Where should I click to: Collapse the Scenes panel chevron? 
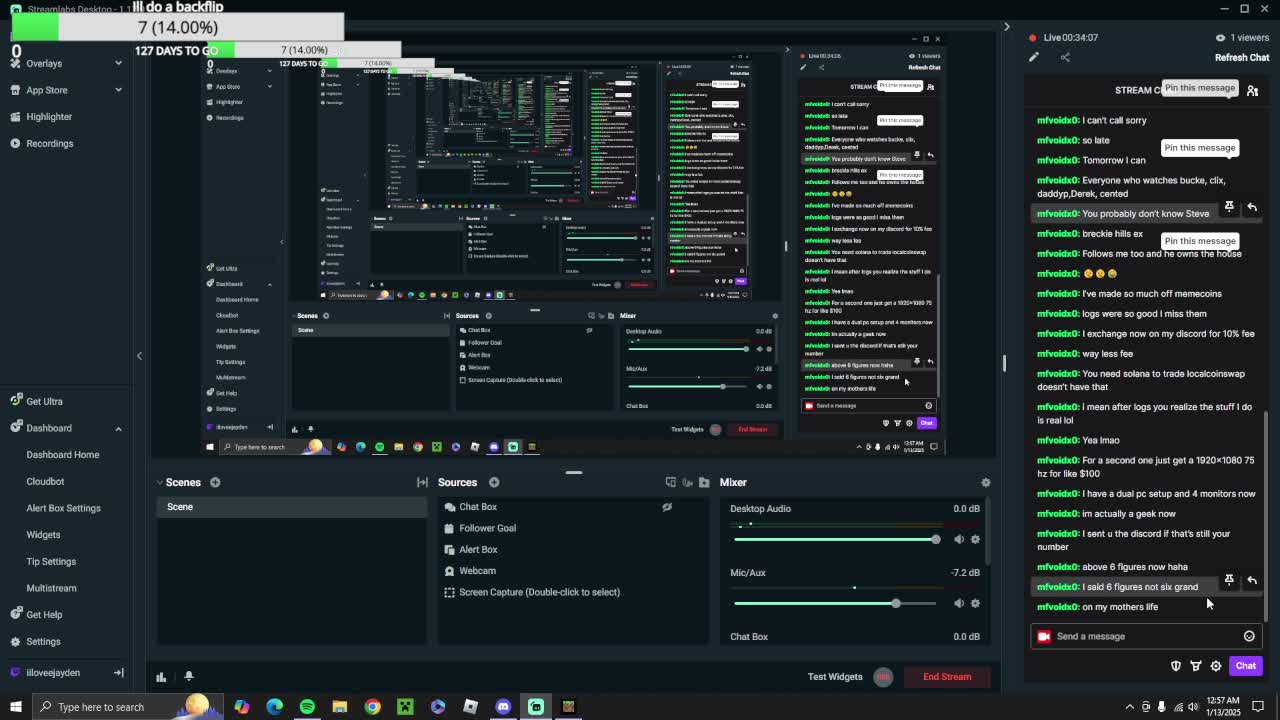click(x=160, y=482)
